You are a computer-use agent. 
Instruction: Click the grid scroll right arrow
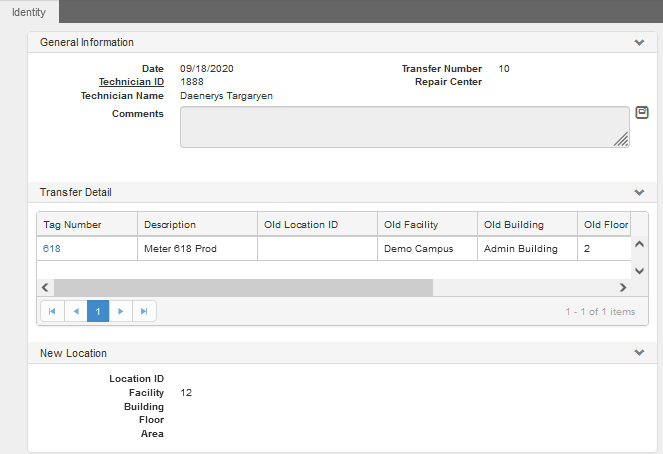[x=623, y=287]
